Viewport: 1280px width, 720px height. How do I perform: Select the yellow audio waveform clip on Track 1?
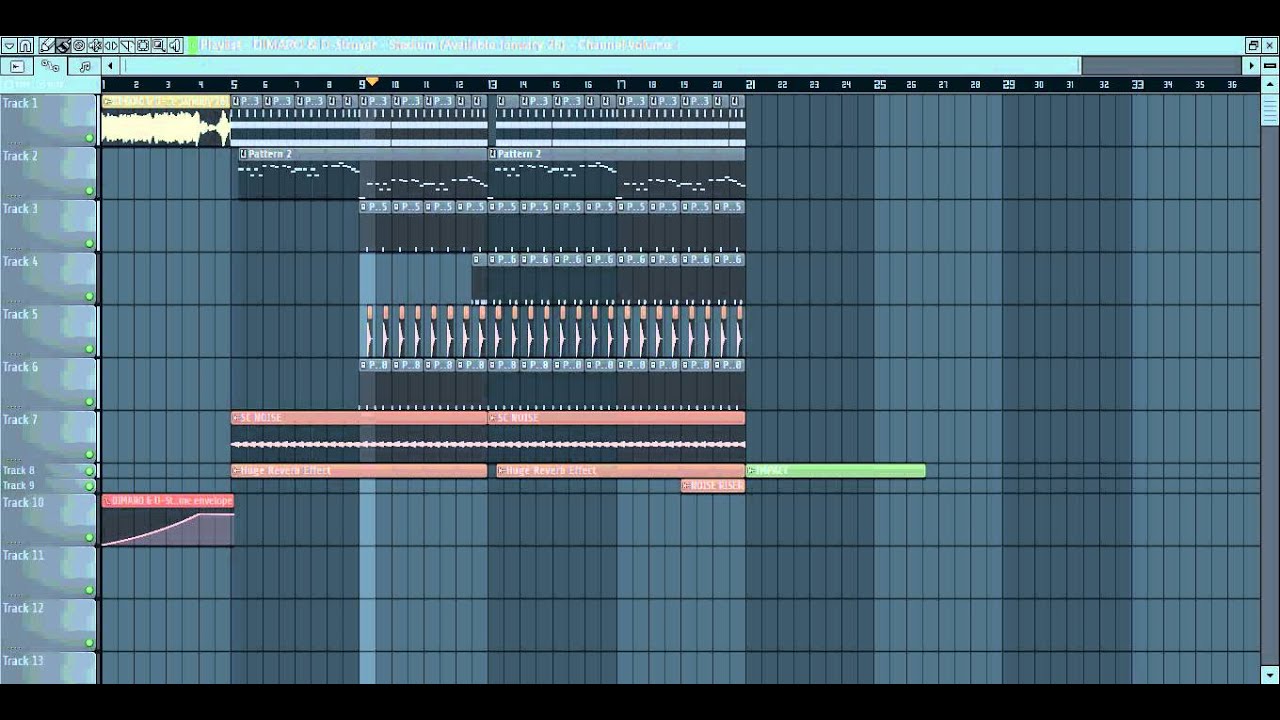pos(166,120)
